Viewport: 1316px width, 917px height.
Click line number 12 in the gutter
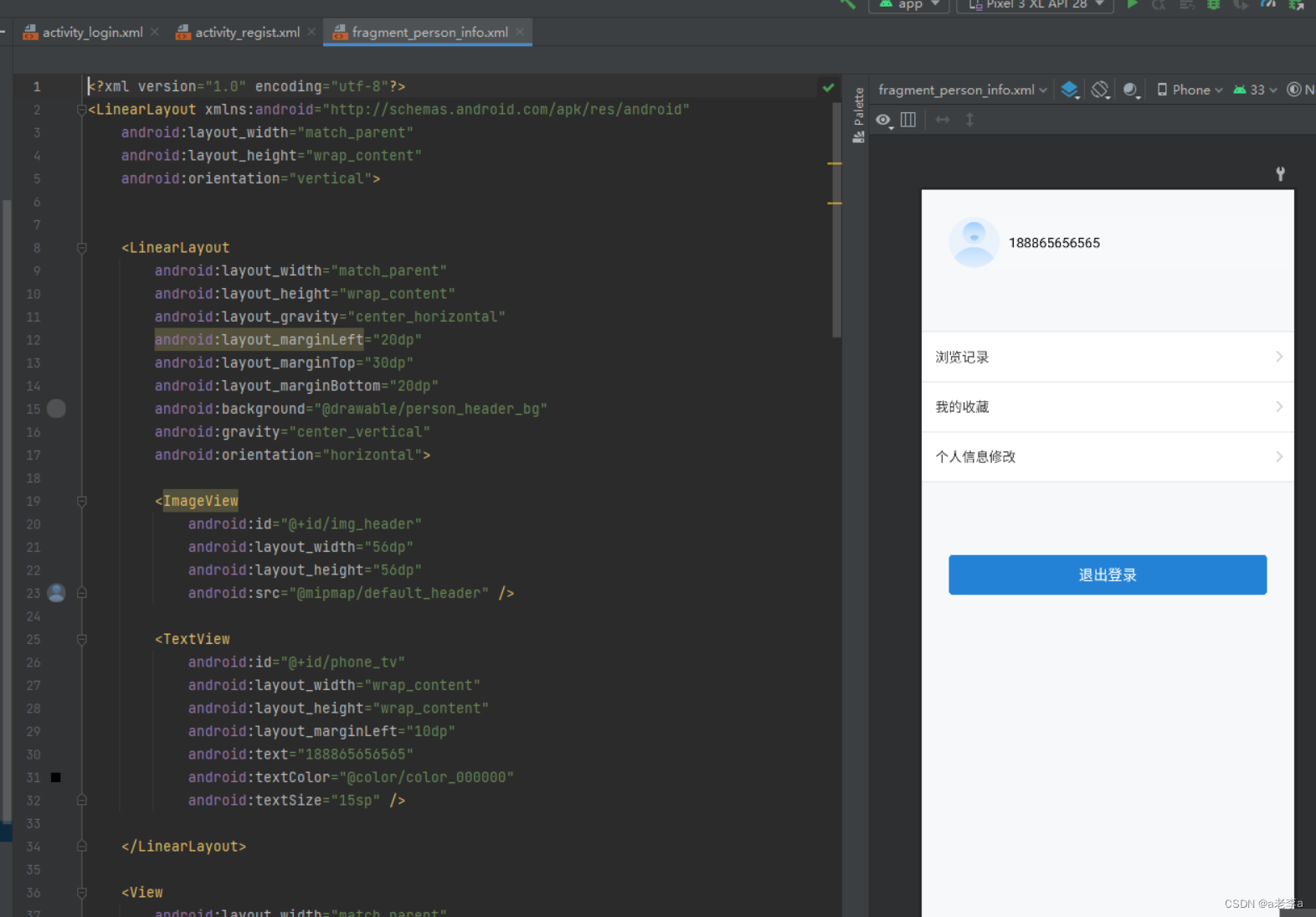coord(33,340)
